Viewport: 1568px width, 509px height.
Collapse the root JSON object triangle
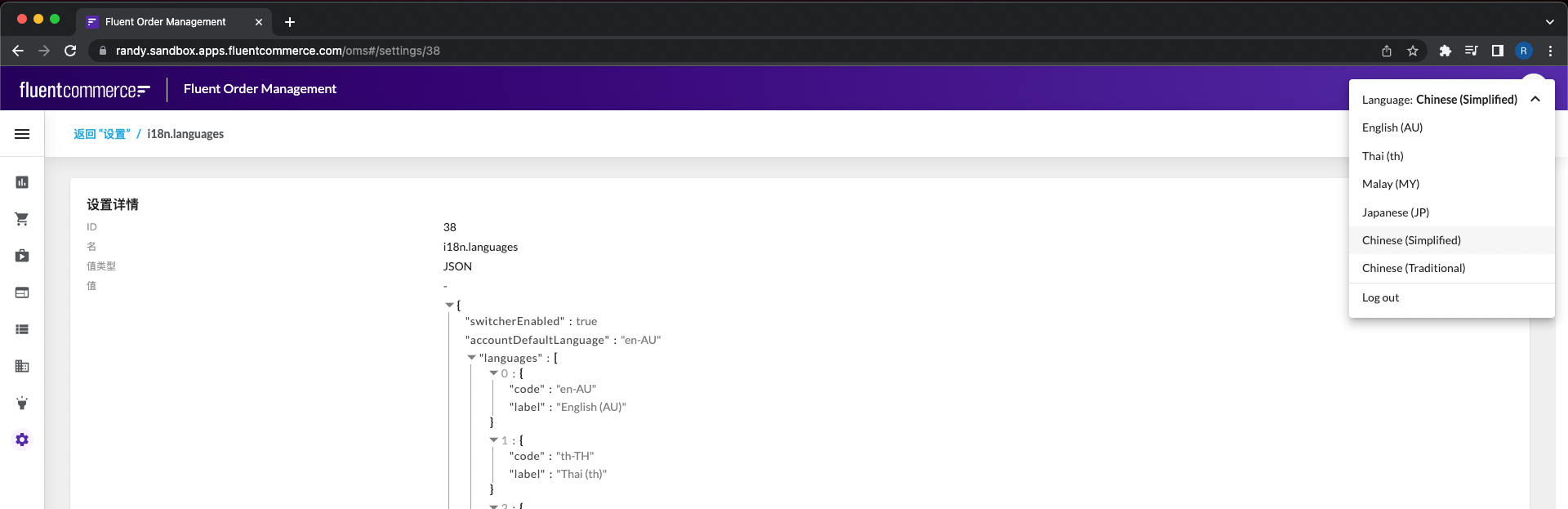(x=449, y=305)
